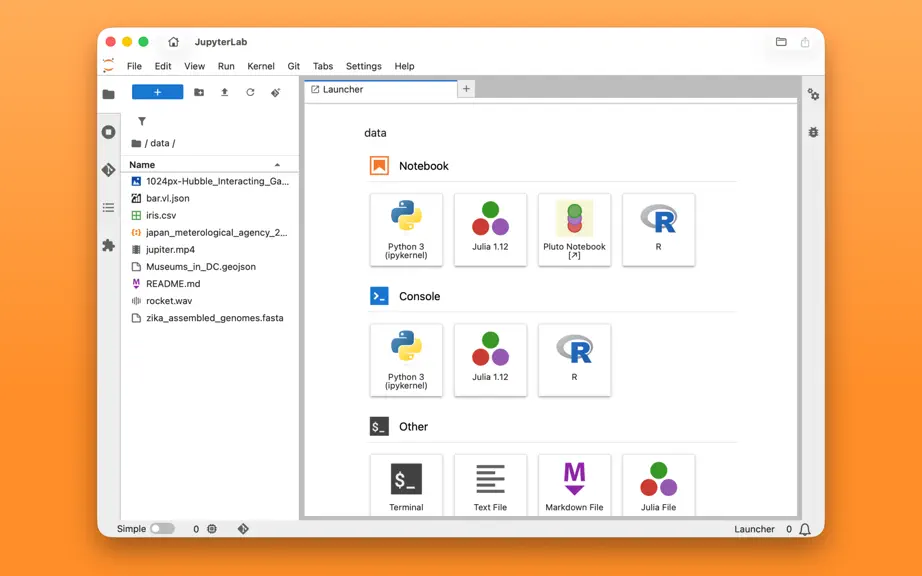Click the home icon in title bar

coord(173,42)
